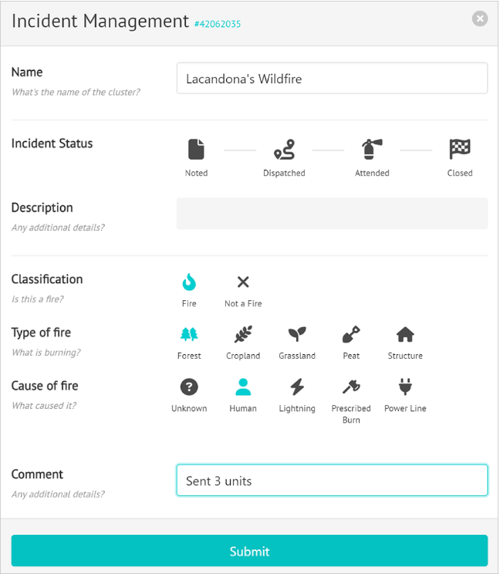Screen dimensions: 500x574
Task: Set cause of fire to Unknown
Action: (x=189, y=387)
